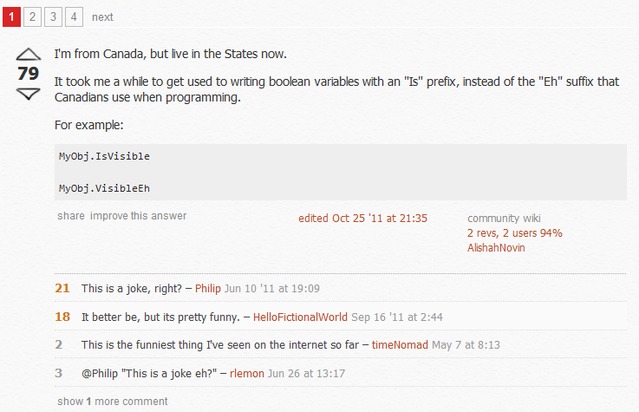Open Philip's user profile
This screenshot has width=639, height=412.
(208, 289)
